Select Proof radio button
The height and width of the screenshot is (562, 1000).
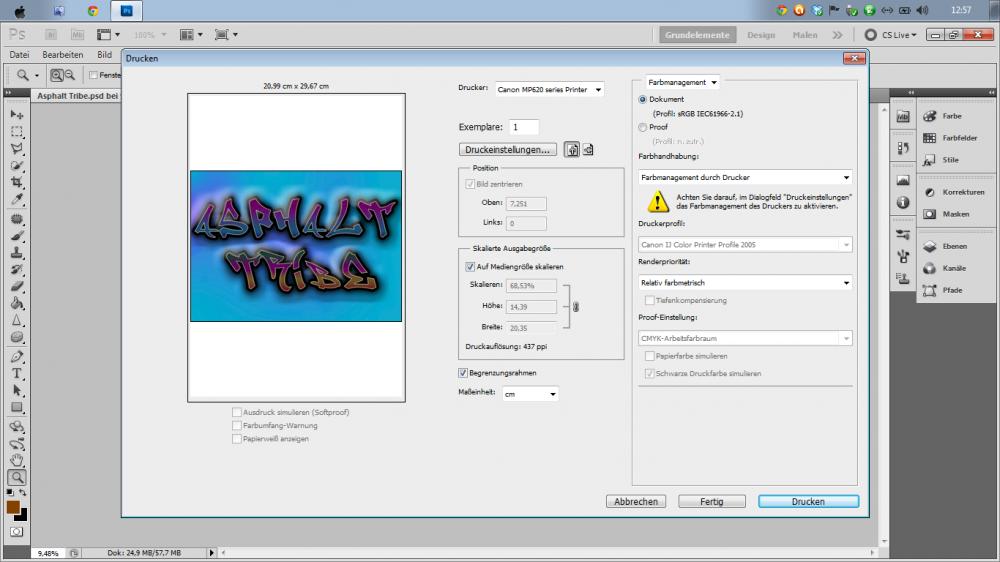click(642, 128)
